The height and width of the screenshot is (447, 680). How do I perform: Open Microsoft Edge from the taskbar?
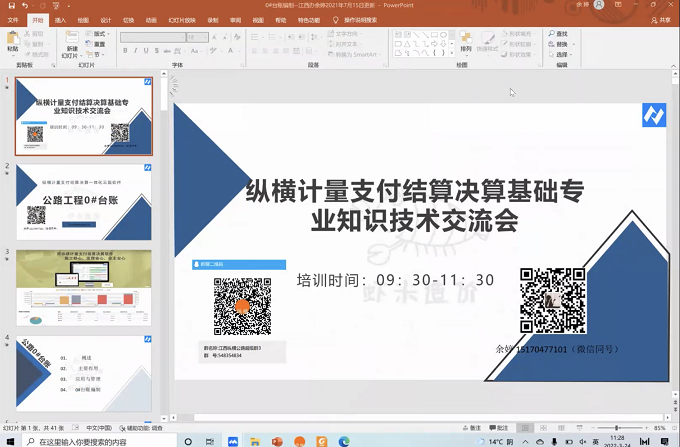pos(344,441)
